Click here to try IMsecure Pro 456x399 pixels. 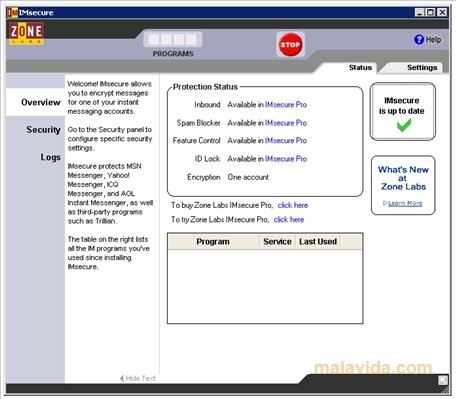(289, 220)
